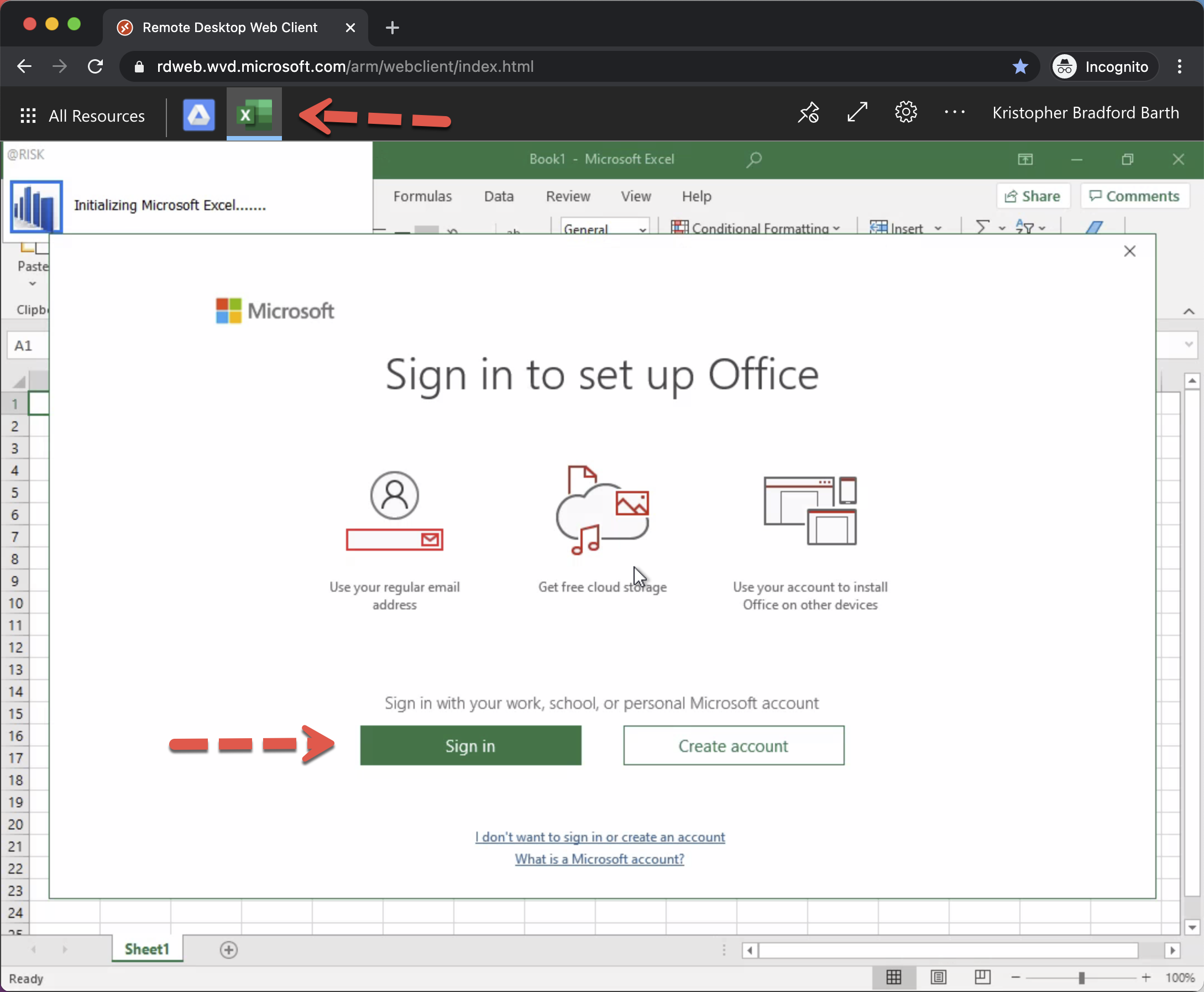The width and height of the screenshot is (1204, 992).
Task: Open Chrome's three-dot menu
Action: pos(1180,67)
